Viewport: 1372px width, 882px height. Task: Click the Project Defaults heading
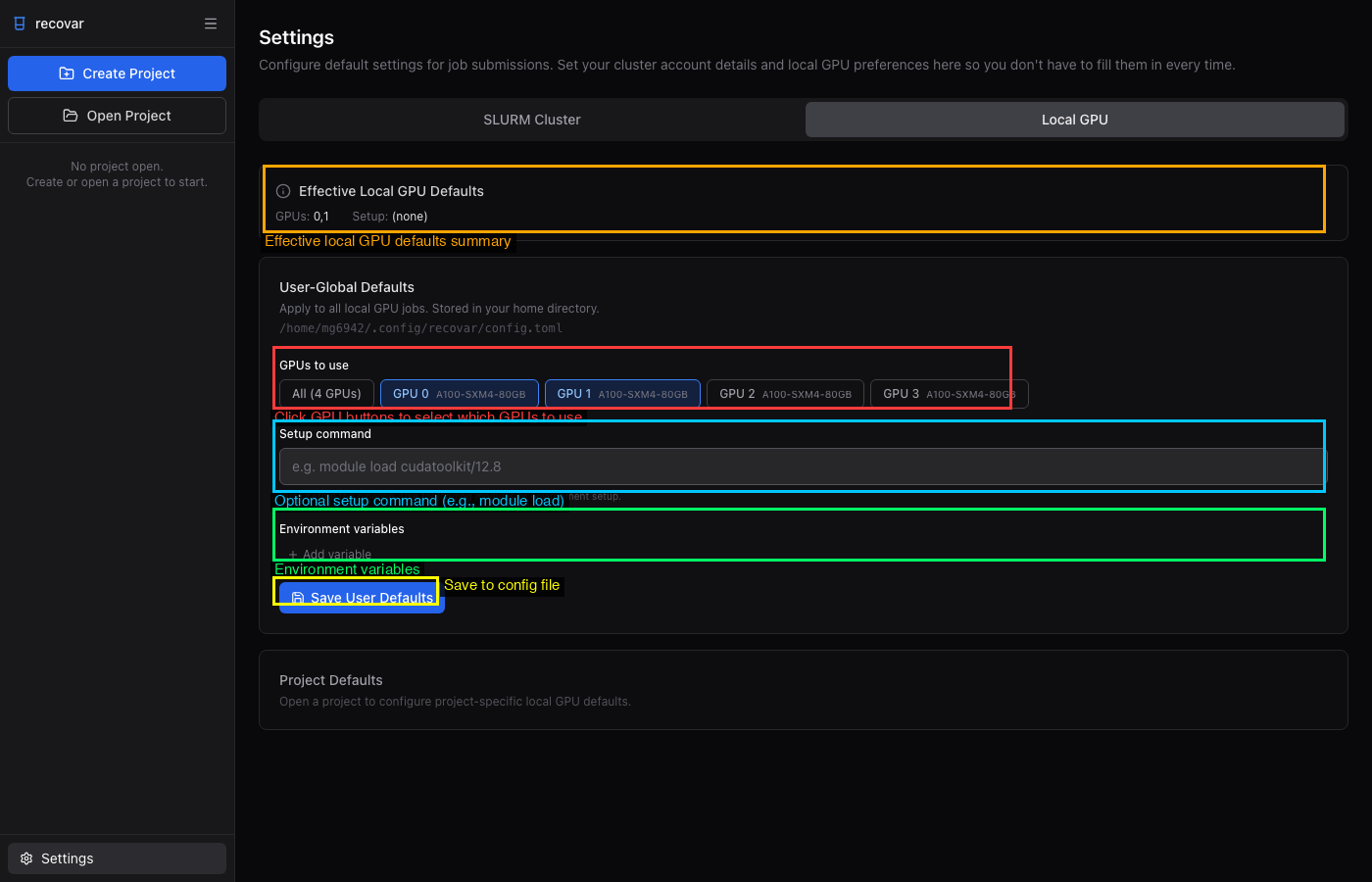point(331,680)
